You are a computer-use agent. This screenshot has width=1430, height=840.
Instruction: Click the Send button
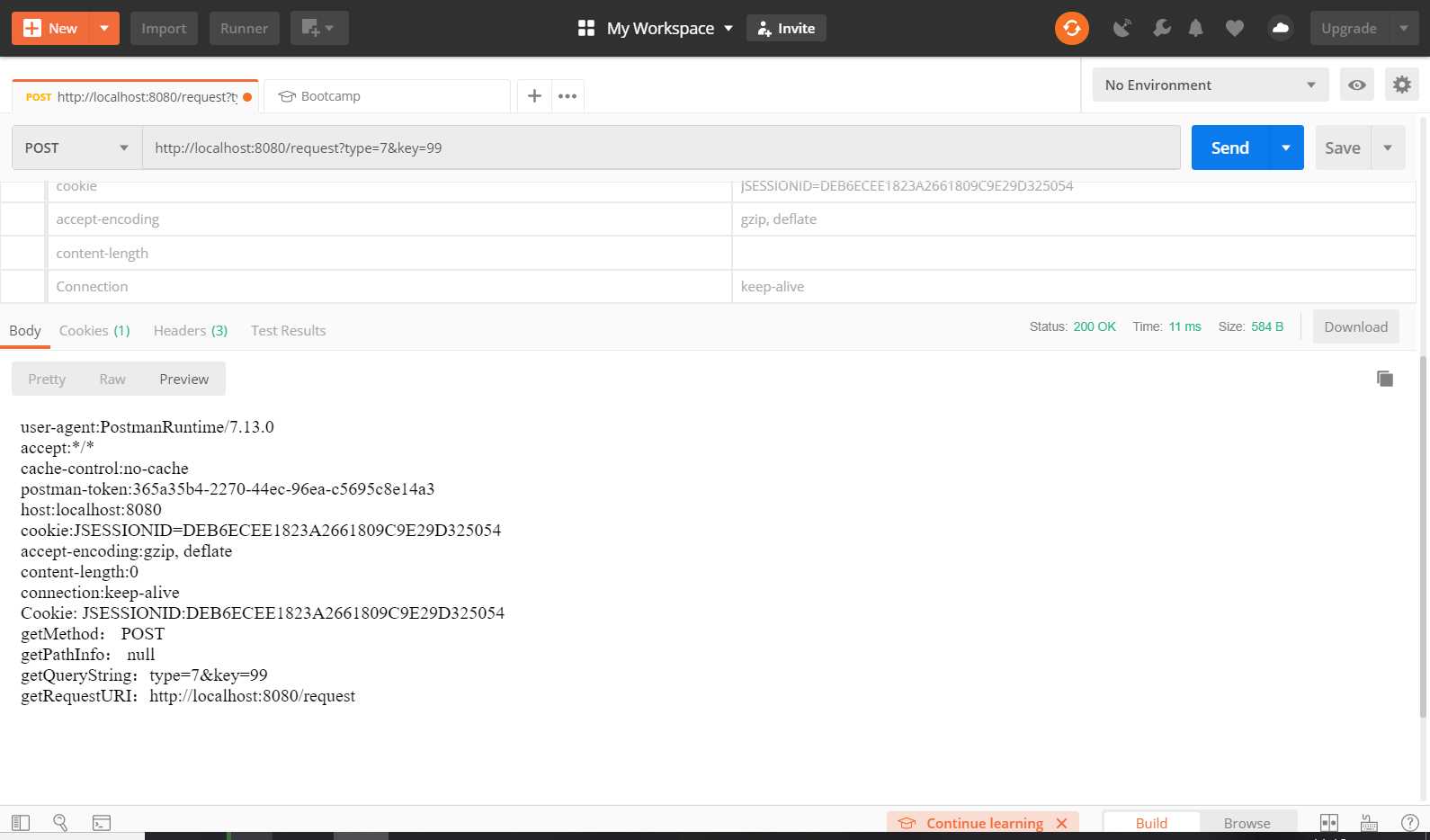tap(1229, 147)
